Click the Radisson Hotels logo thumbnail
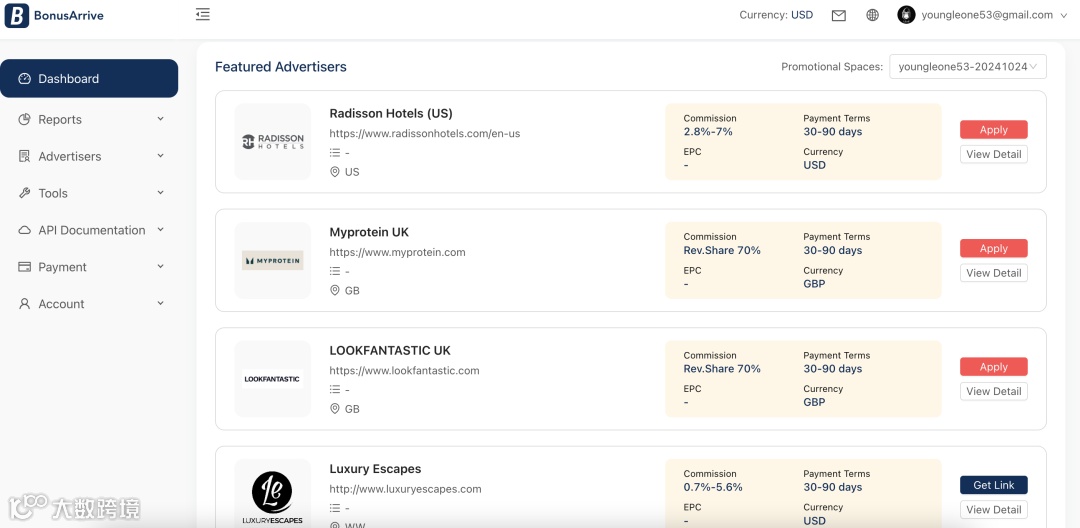Viewport: 1080px width, 528px height. (273, 142)
